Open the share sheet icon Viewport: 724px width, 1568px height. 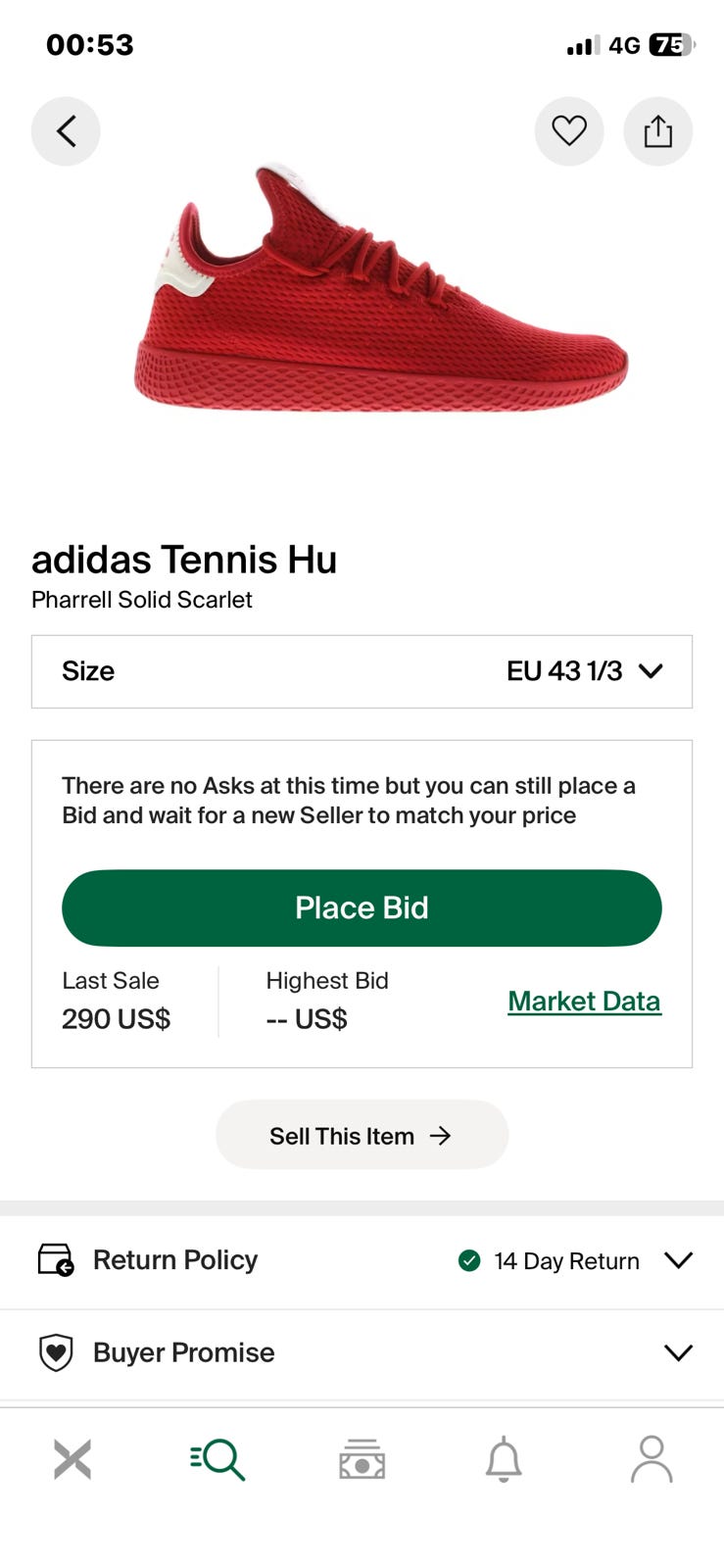[x=657, y=131]
